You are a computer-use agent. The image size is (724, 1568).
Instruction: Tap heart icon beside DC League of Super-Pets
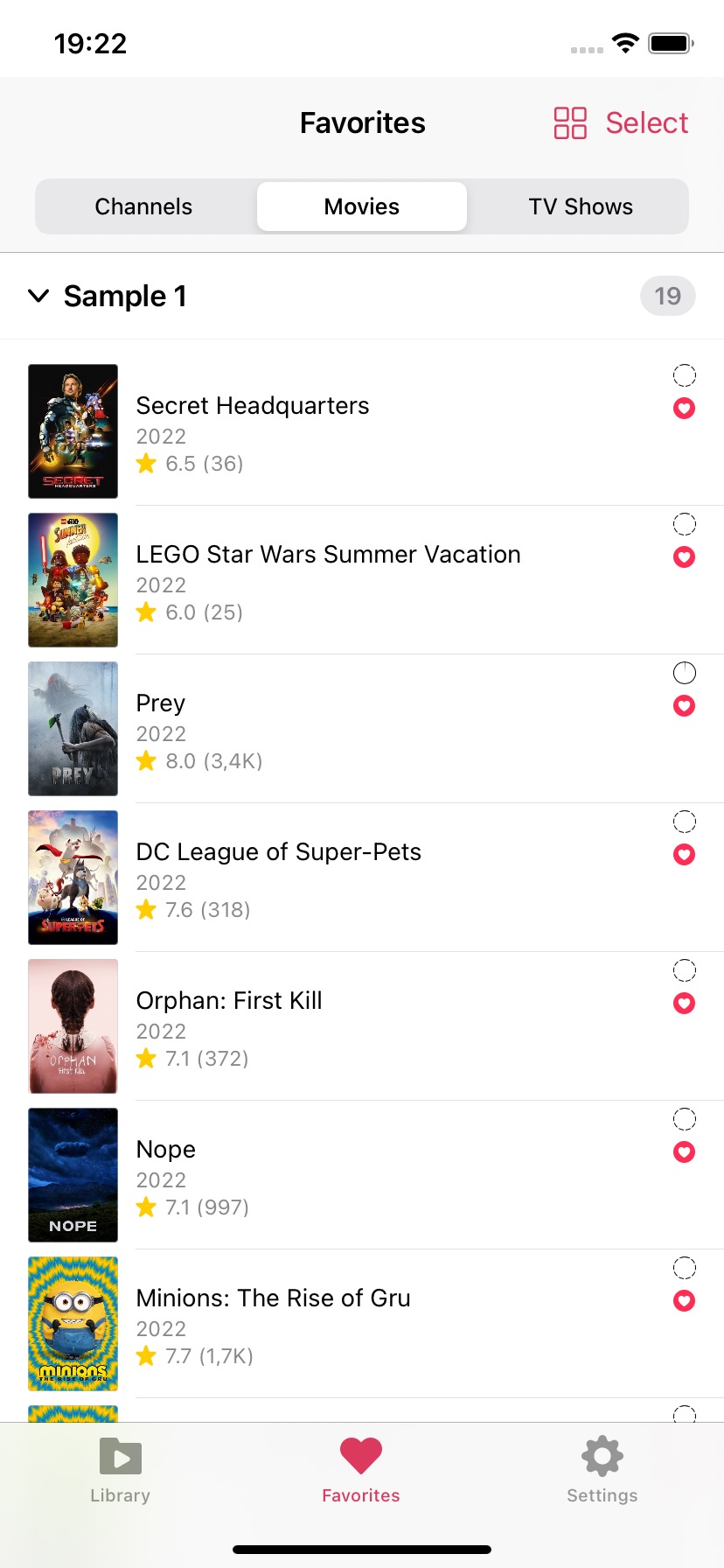684,855
